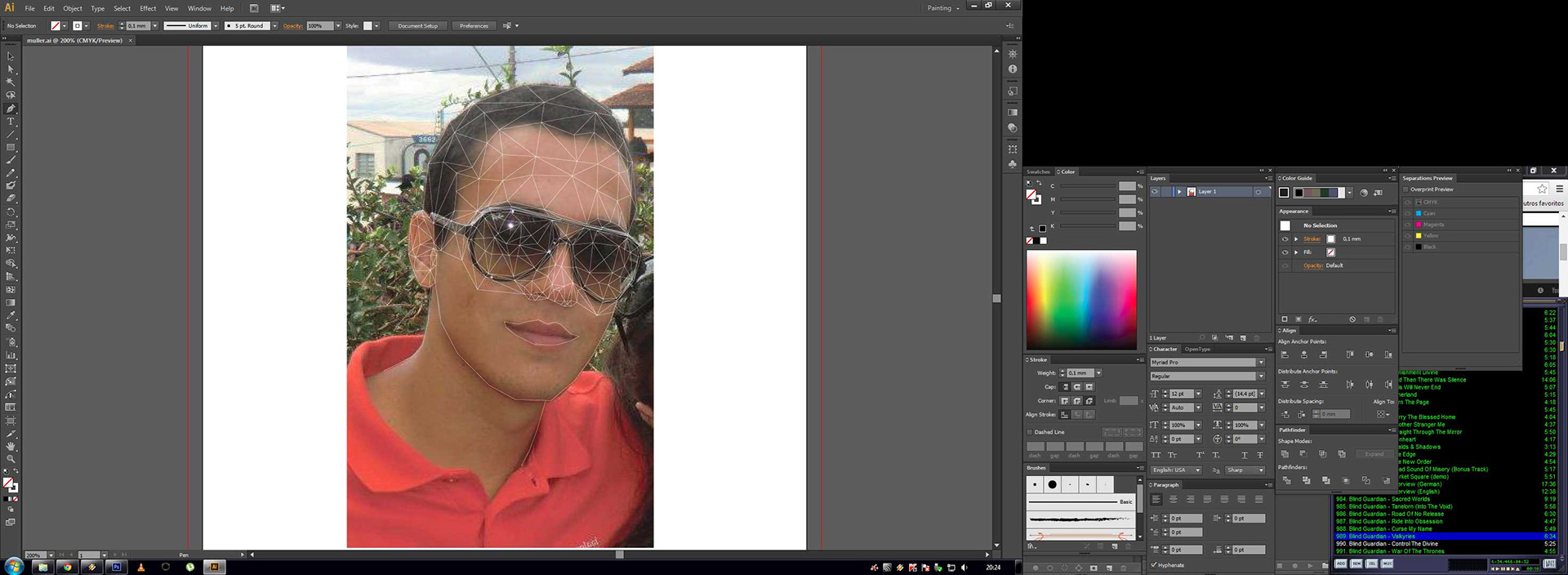Image resolution: width=1568 pixels, height=575 pixels.
Task: Click the Document Setup button
Action: coord(417,26)
